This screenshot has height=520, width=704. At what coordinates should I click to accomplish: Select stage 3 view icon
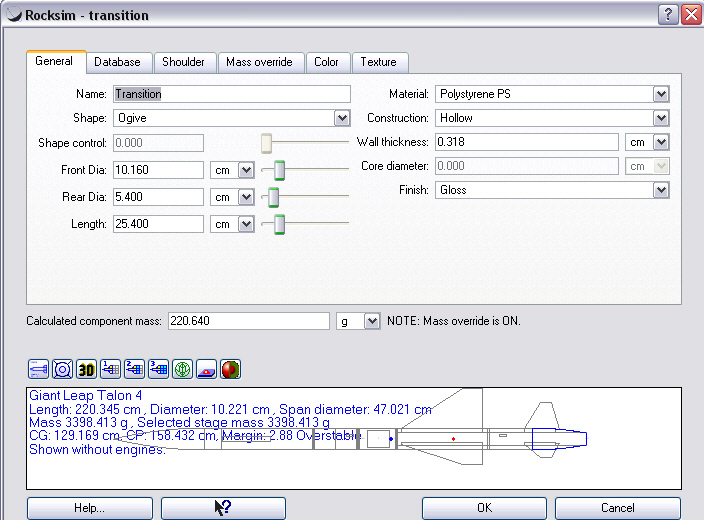pos(158,370)
